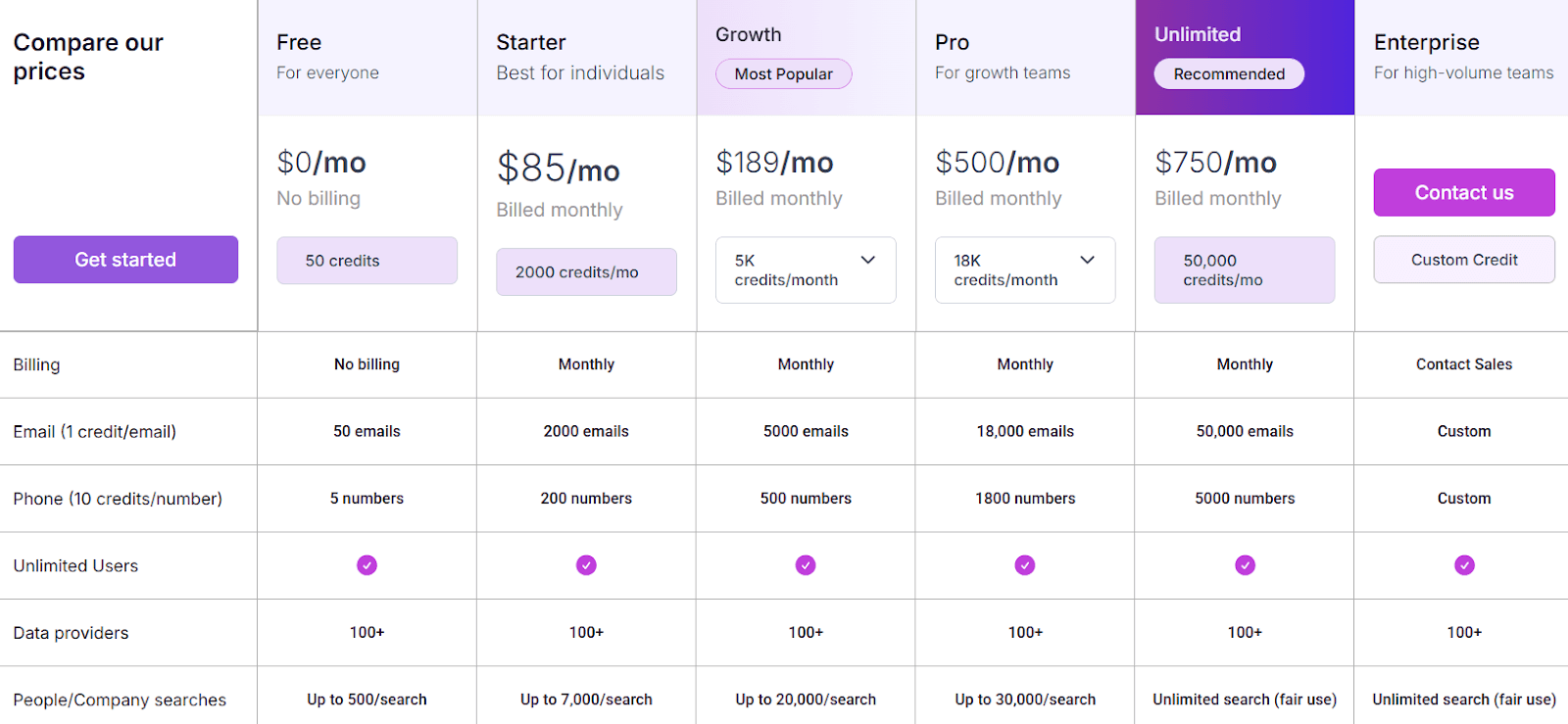The image size is (1568, 724).
Task: Click the Pro plan dropdown chevron
Action: click(x=1088, y=261)
